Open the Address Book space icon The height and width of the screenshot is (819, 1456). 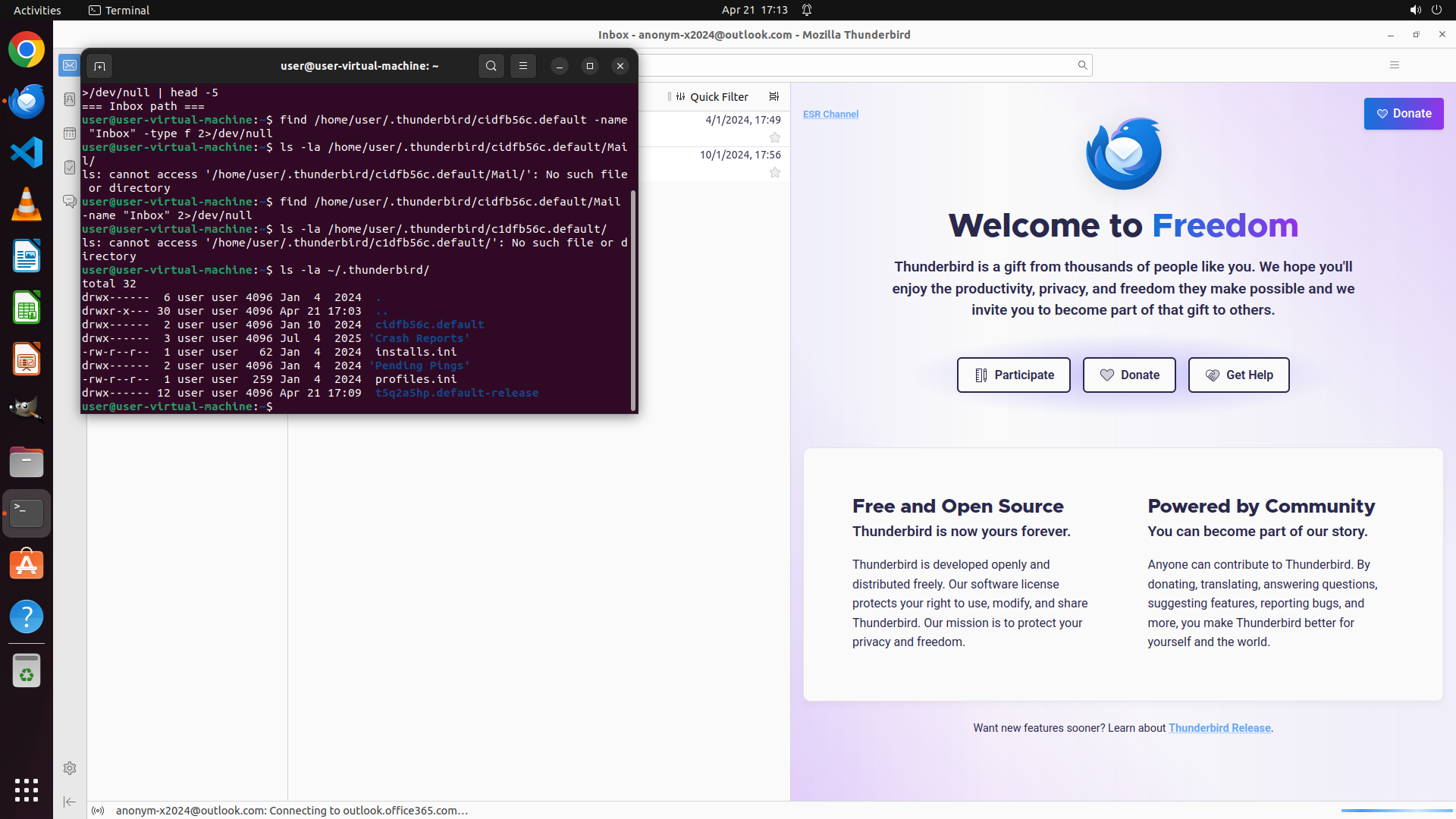pyautogui.click(x=70, y=99)
